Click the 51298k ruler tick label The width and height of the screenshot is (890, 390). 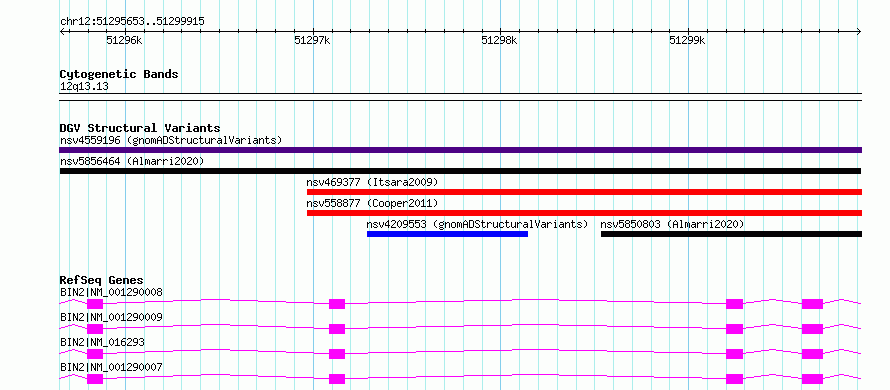[x=499, y=40]
